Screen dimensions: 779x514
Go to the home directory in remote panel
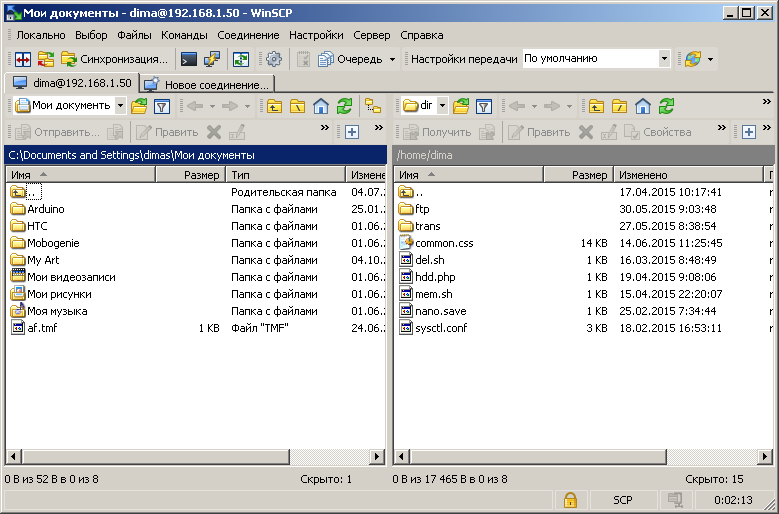click(643, 106)
